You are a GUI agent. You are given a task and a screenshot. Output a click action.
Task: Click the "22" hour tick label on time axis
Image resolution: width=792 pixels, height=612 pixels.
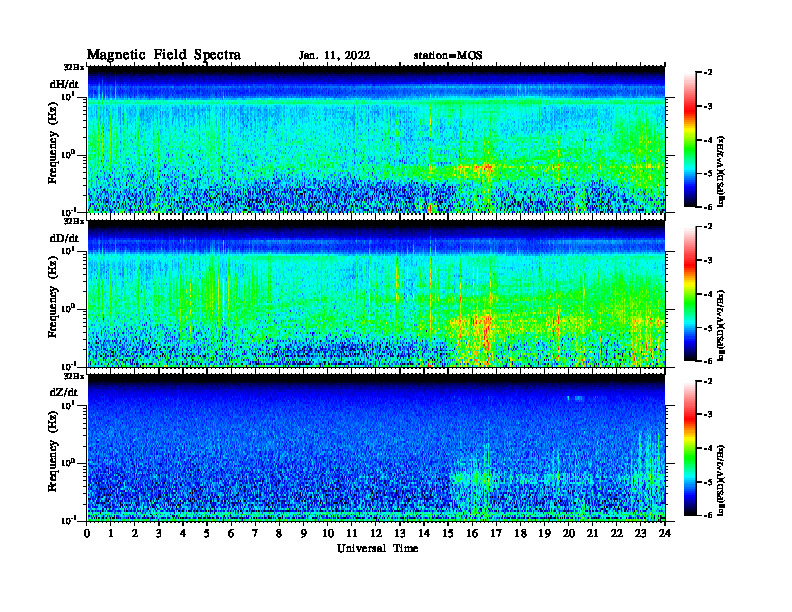tap(616, 533)
